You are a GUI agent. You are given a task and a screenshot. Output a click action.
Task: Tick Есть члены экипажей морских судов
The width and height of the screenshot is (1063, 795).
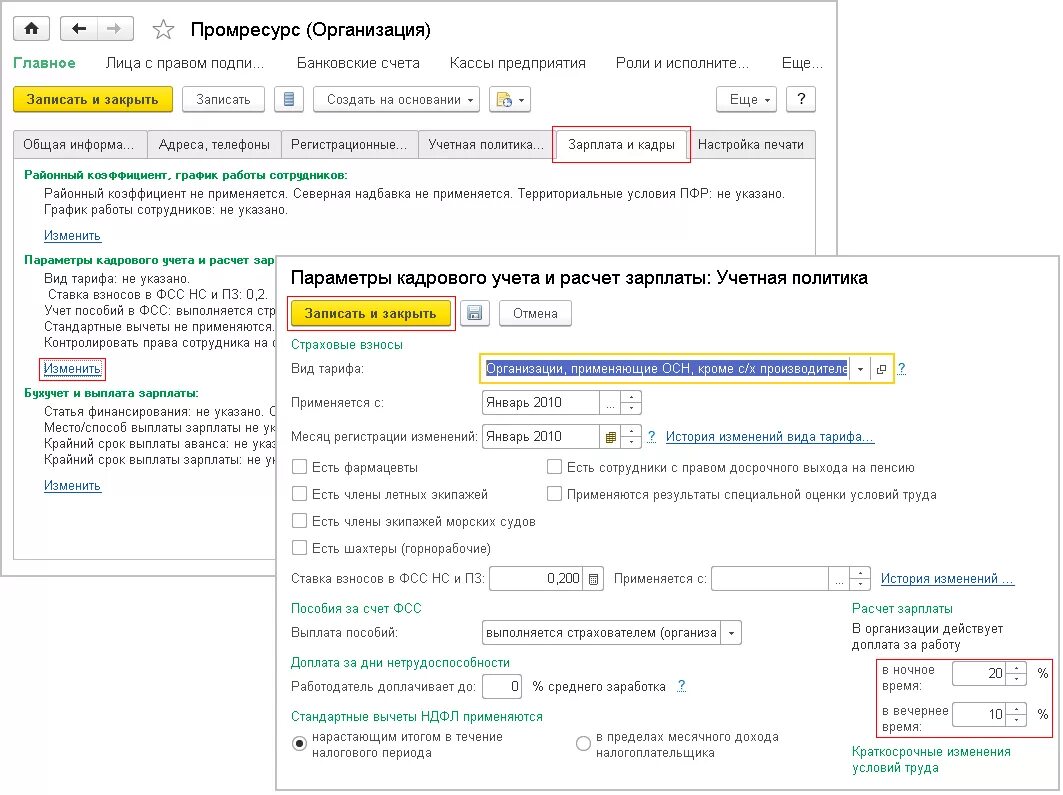point(299,521)
